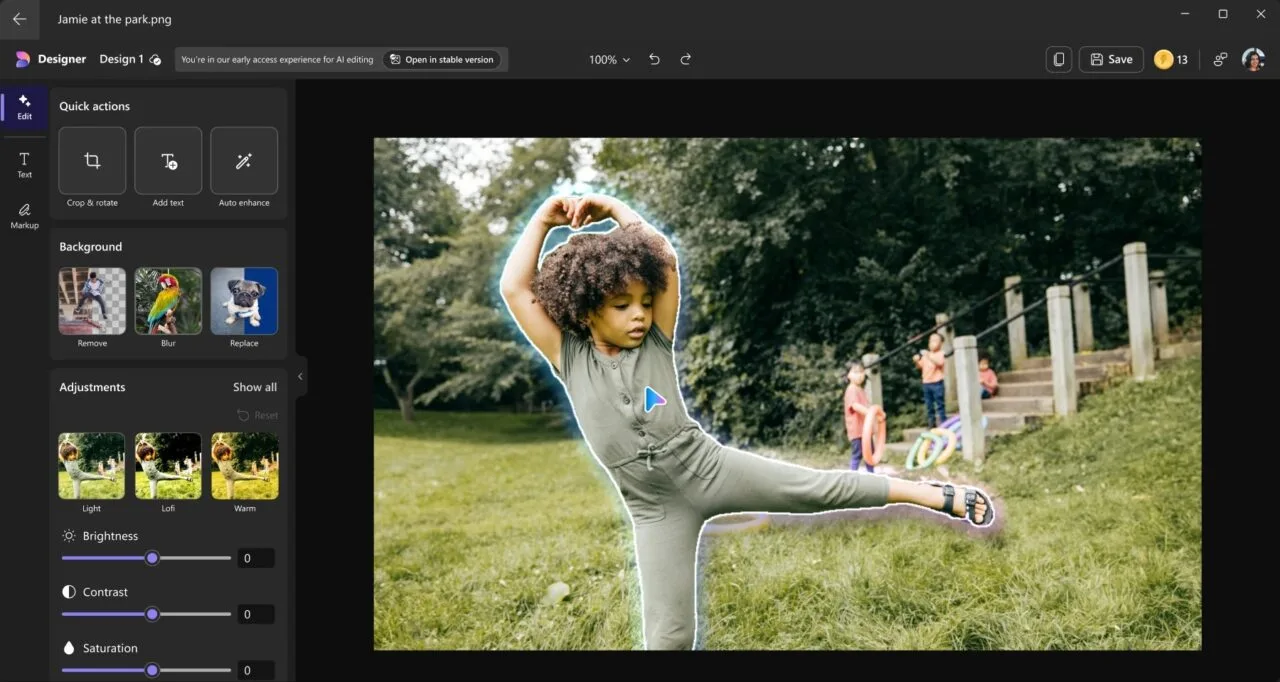Viewport: 1280px width, 682px height.
Task: Choose Blur from Background options
Action: tap(167, 300)
